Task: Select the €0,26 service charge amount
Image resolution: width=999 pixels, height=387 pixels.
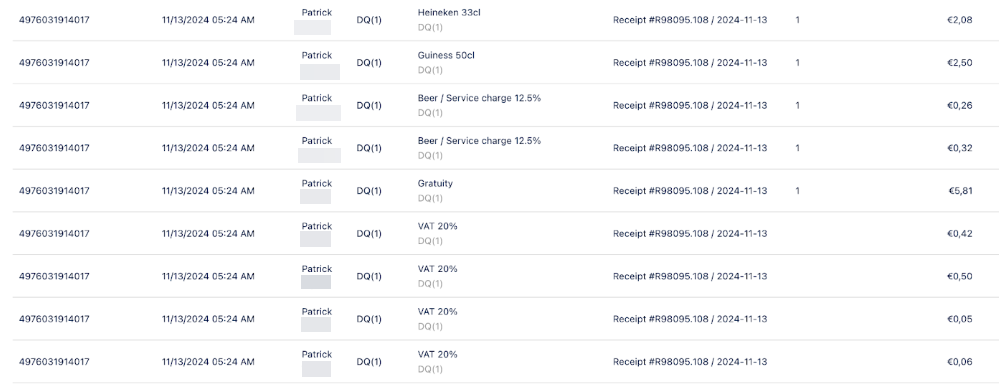Action: 959,105
